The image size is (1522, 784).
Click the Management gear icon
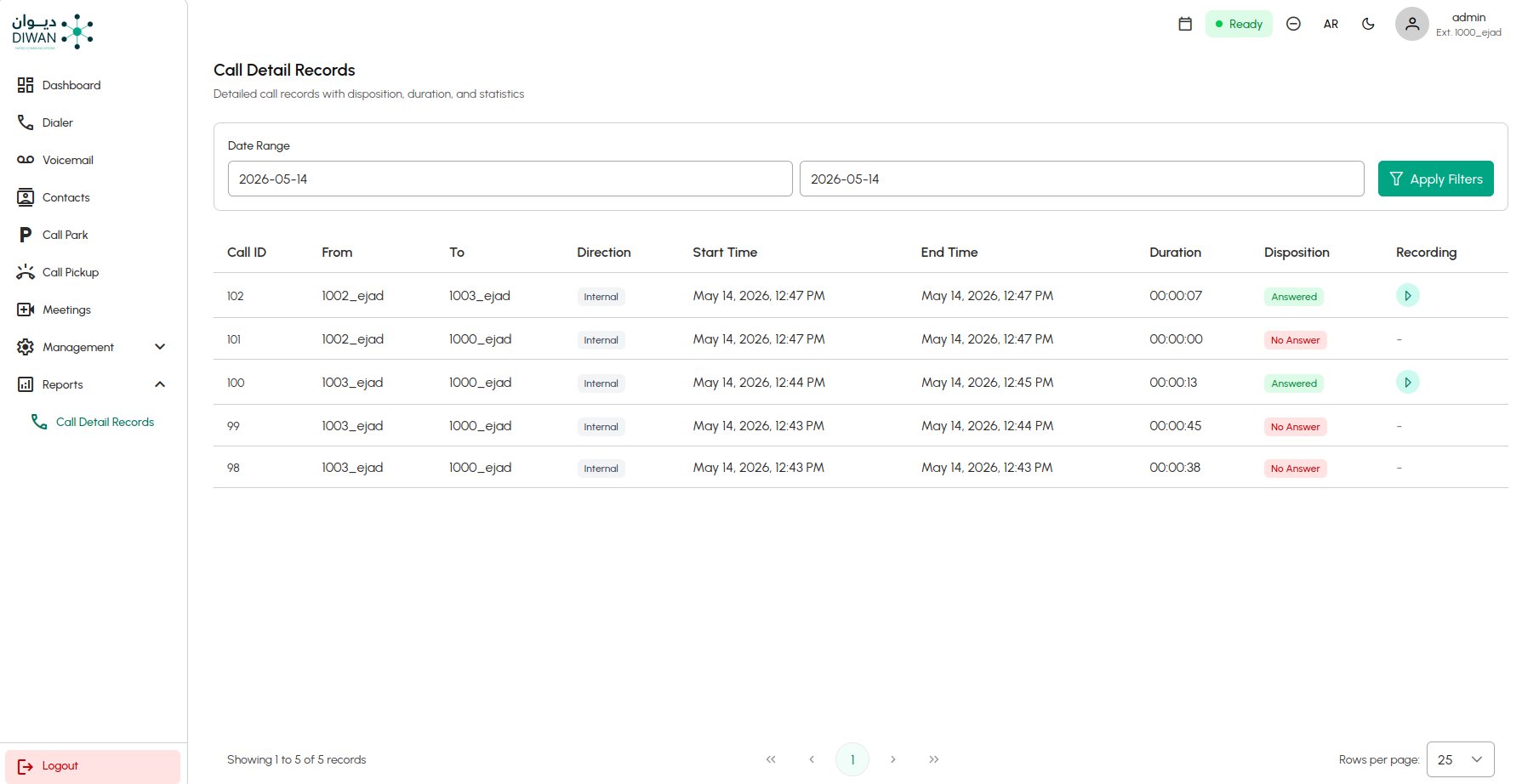tap(26, 347)
